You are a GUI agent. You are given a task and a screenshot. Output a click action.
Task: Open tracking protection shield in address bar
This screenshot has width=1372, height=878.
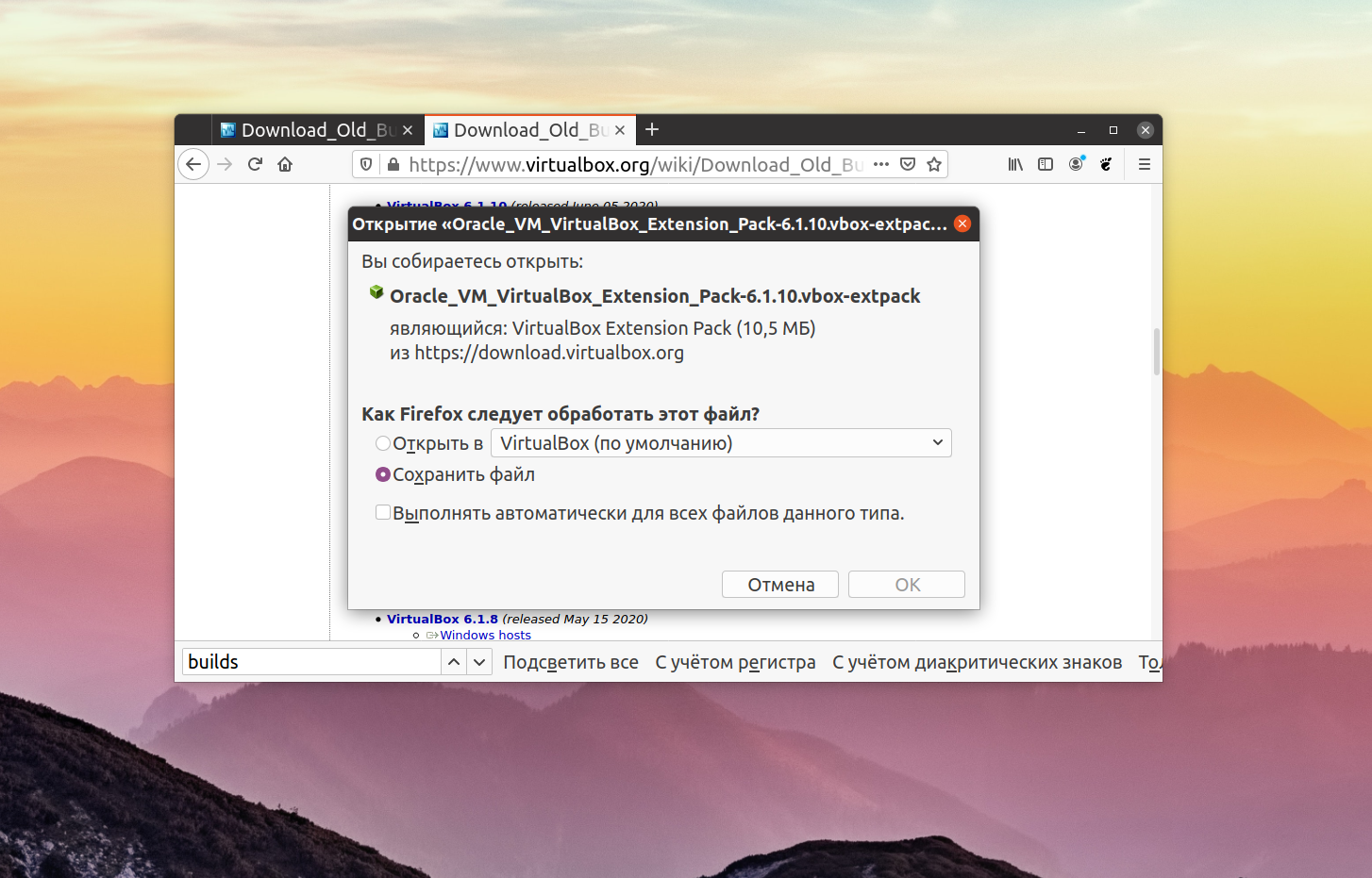(367, 164)
